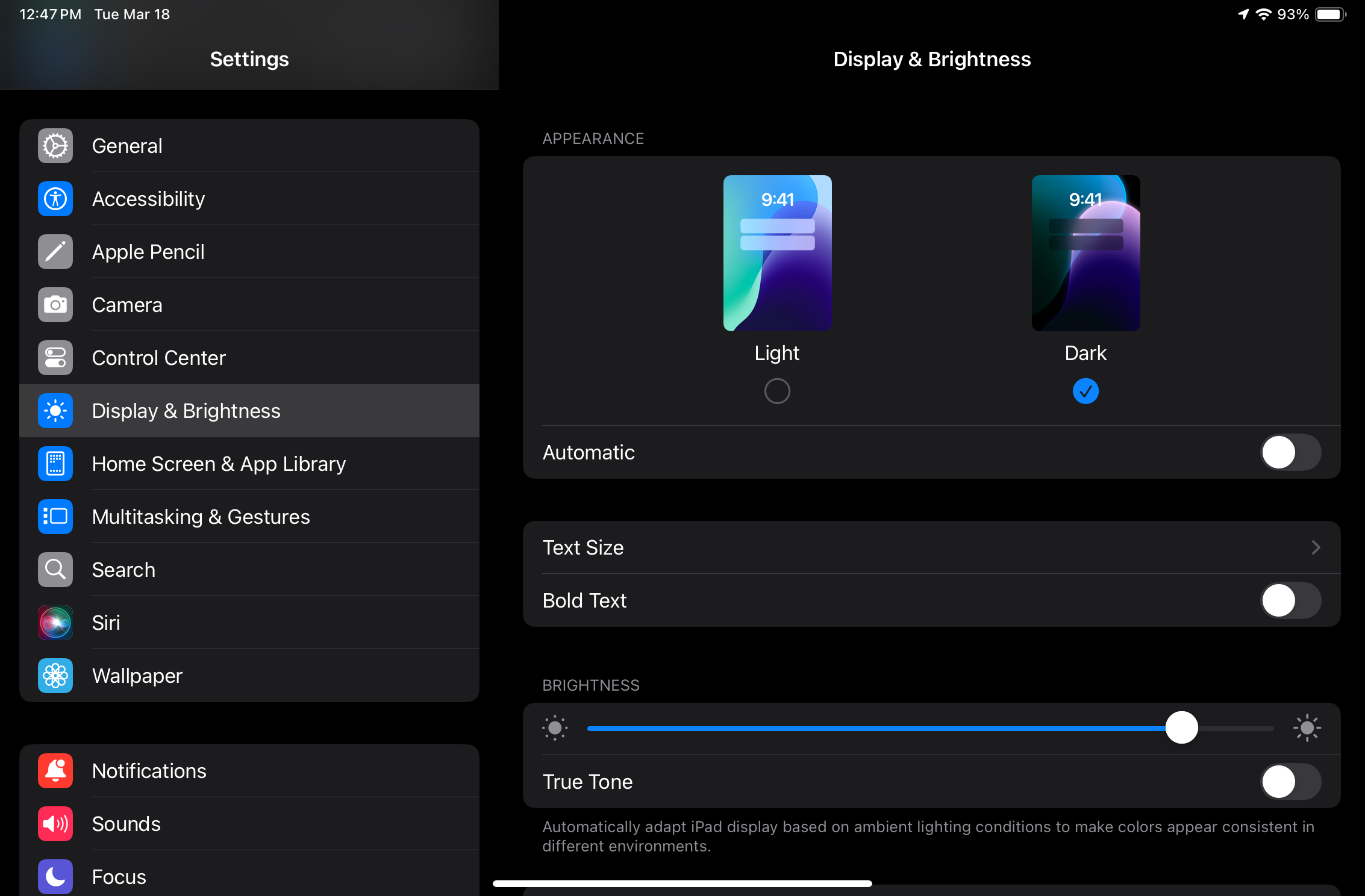The width and height of the screenshot is (1365, 896).
Task: Open Multitasking & Gestures settings
Action: pyautogui.click(x=201, y=517)
